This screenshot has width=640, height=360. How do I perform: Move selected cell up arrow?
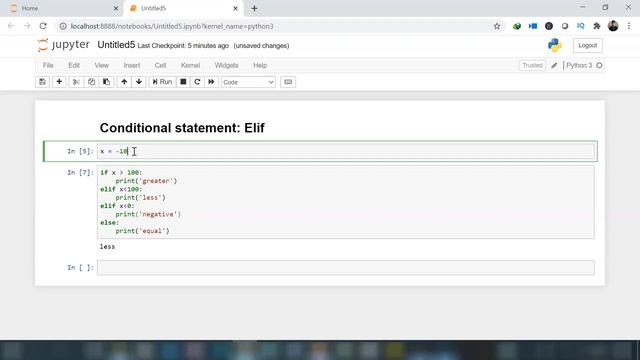point(124,82)
